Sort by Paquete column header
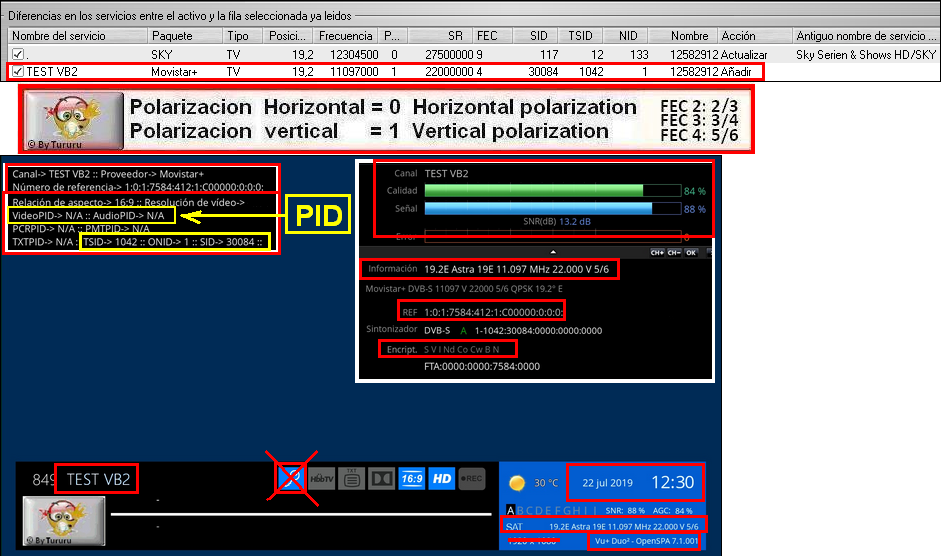The height and width of the screenshot is (556, 943). pyautogui.click(x=185, y=36)
